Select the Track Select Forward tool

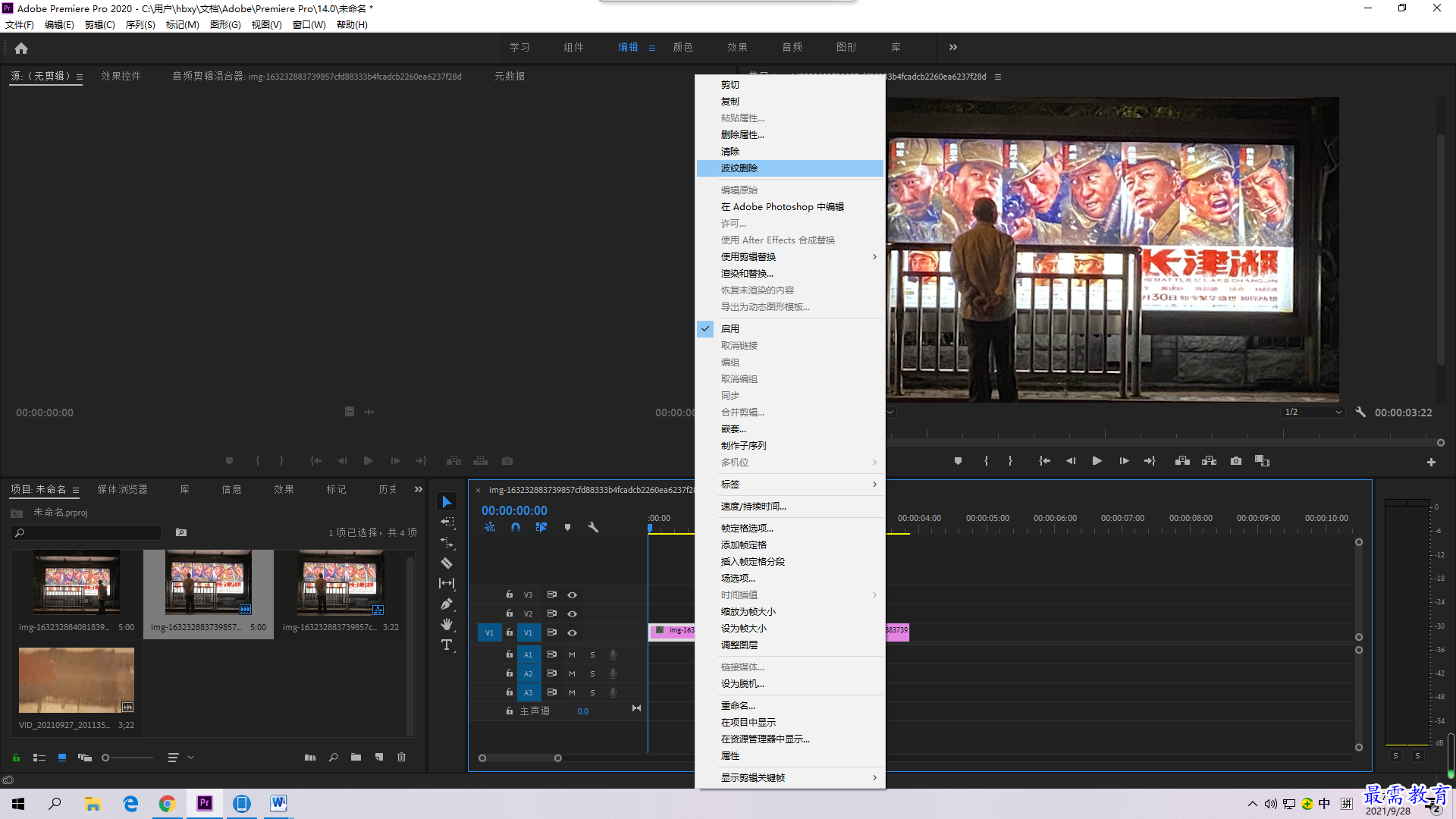click(x=447, y=522)
